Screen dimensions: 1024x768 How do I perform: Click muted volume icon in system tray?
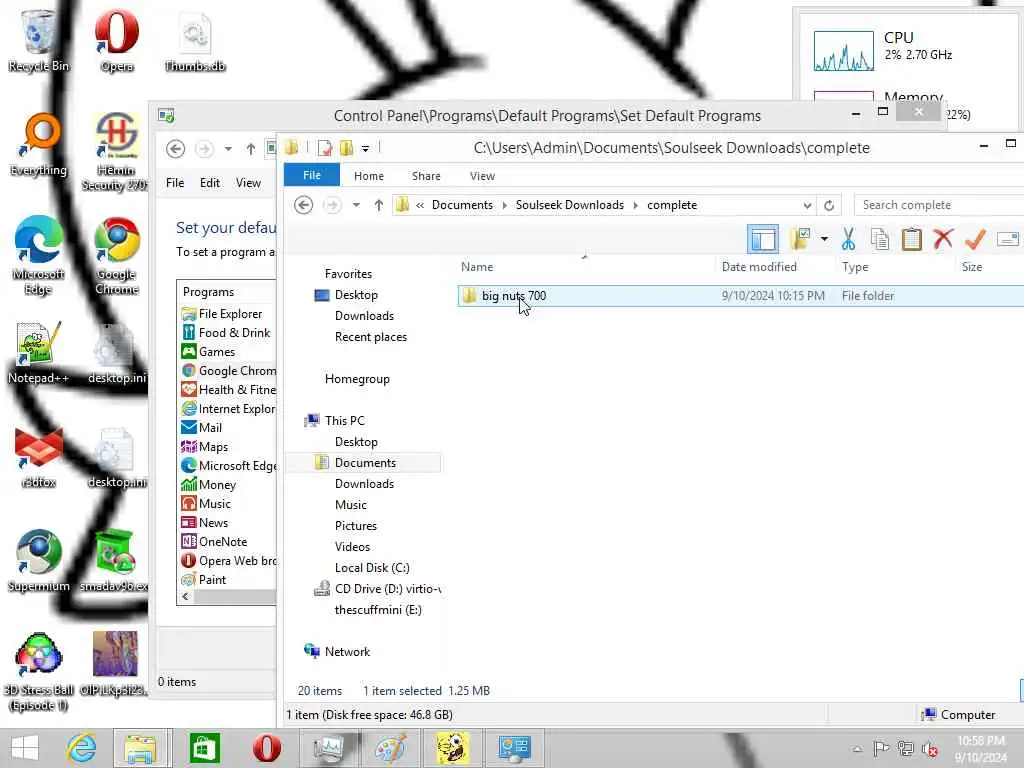pos(929,749)
